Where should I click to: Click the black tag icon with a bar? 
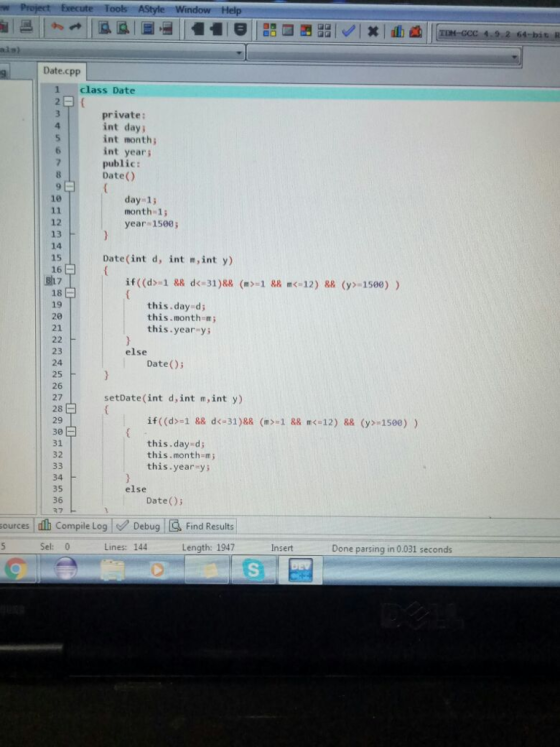pos(217,30)
